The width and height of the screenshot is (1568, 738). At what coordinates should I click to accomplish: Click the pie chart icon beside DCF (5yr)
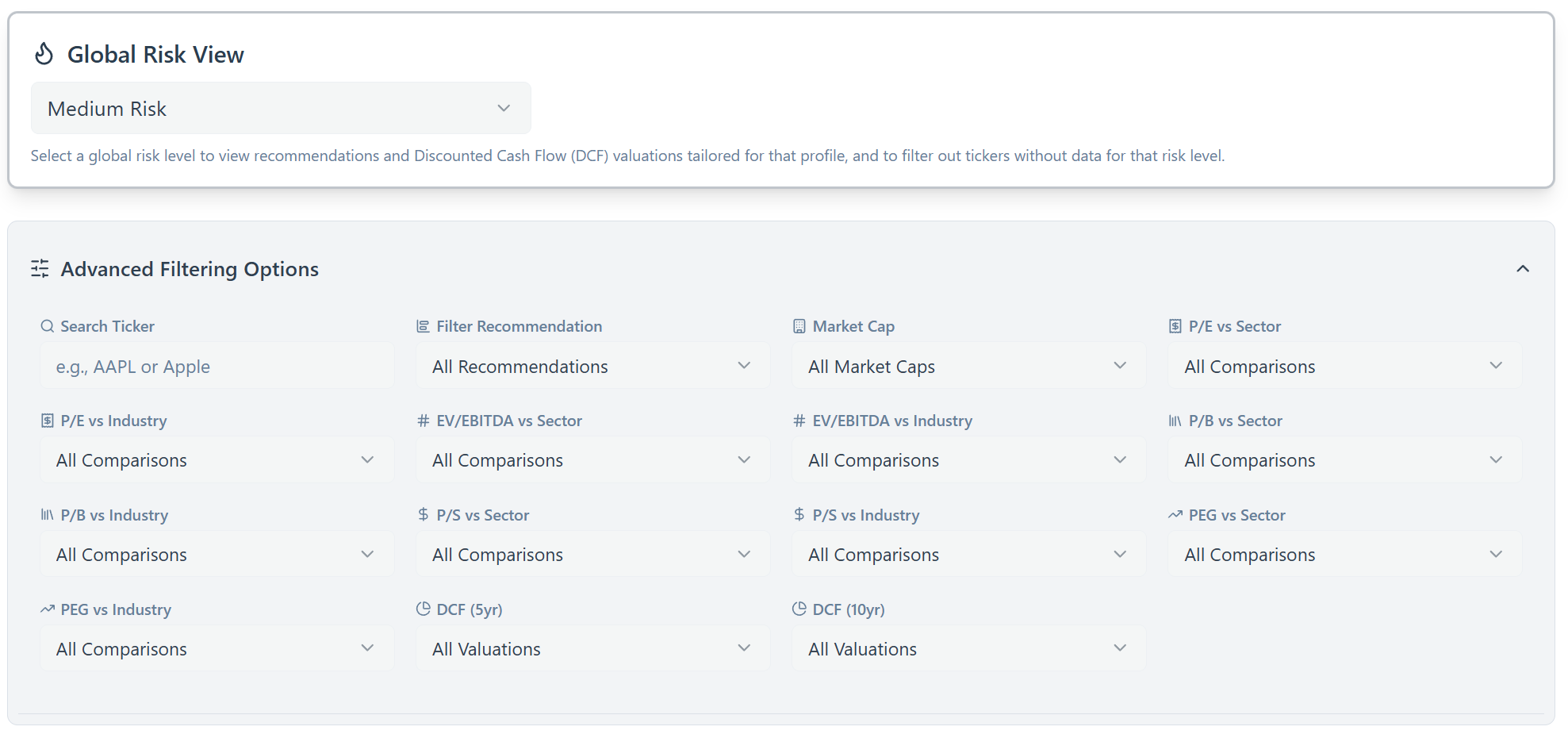pos(423,609)
